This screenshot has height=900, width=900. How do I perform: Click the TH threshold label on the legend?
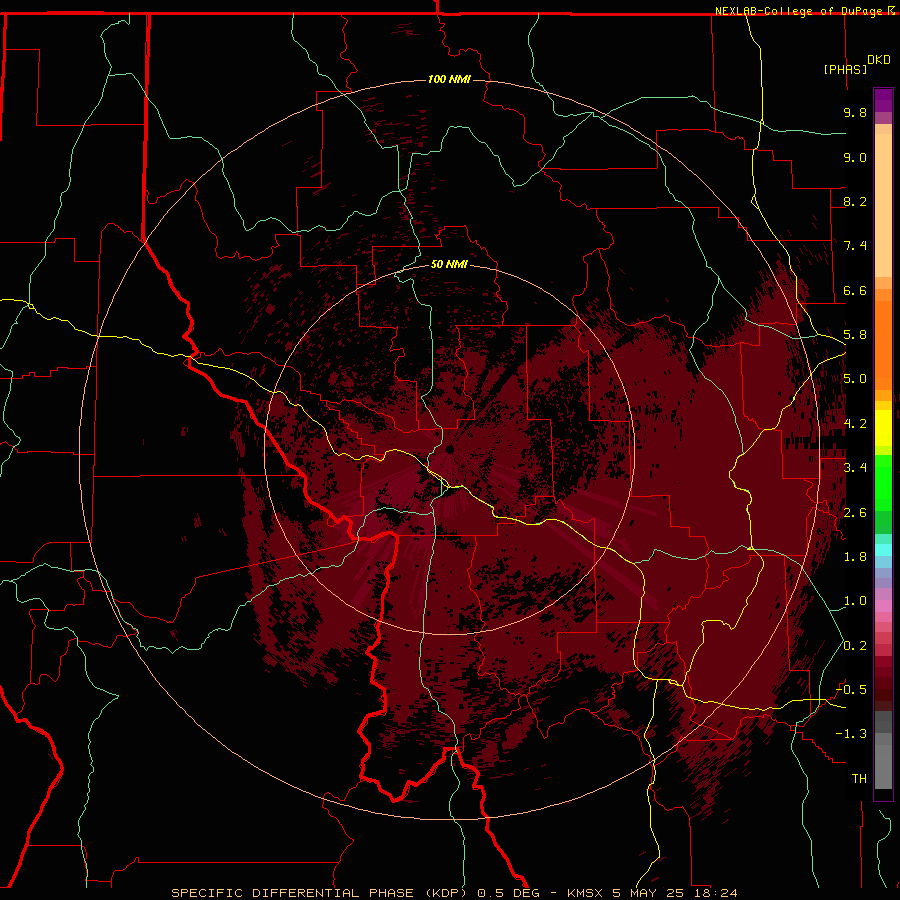coord(859,779)
